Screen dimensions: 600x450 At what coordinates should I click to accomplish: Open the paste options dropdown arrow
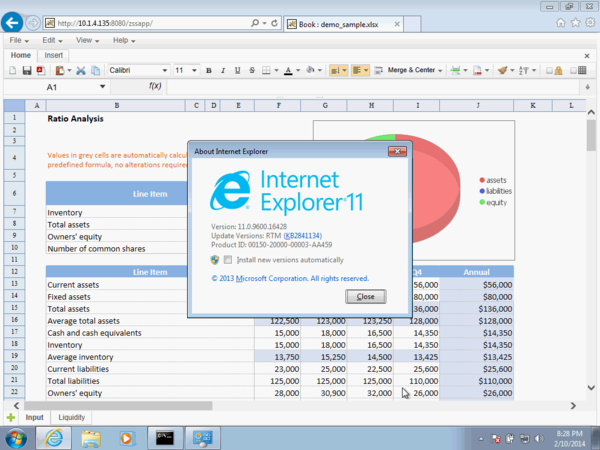pyautogui.click(x=69, y=70)
